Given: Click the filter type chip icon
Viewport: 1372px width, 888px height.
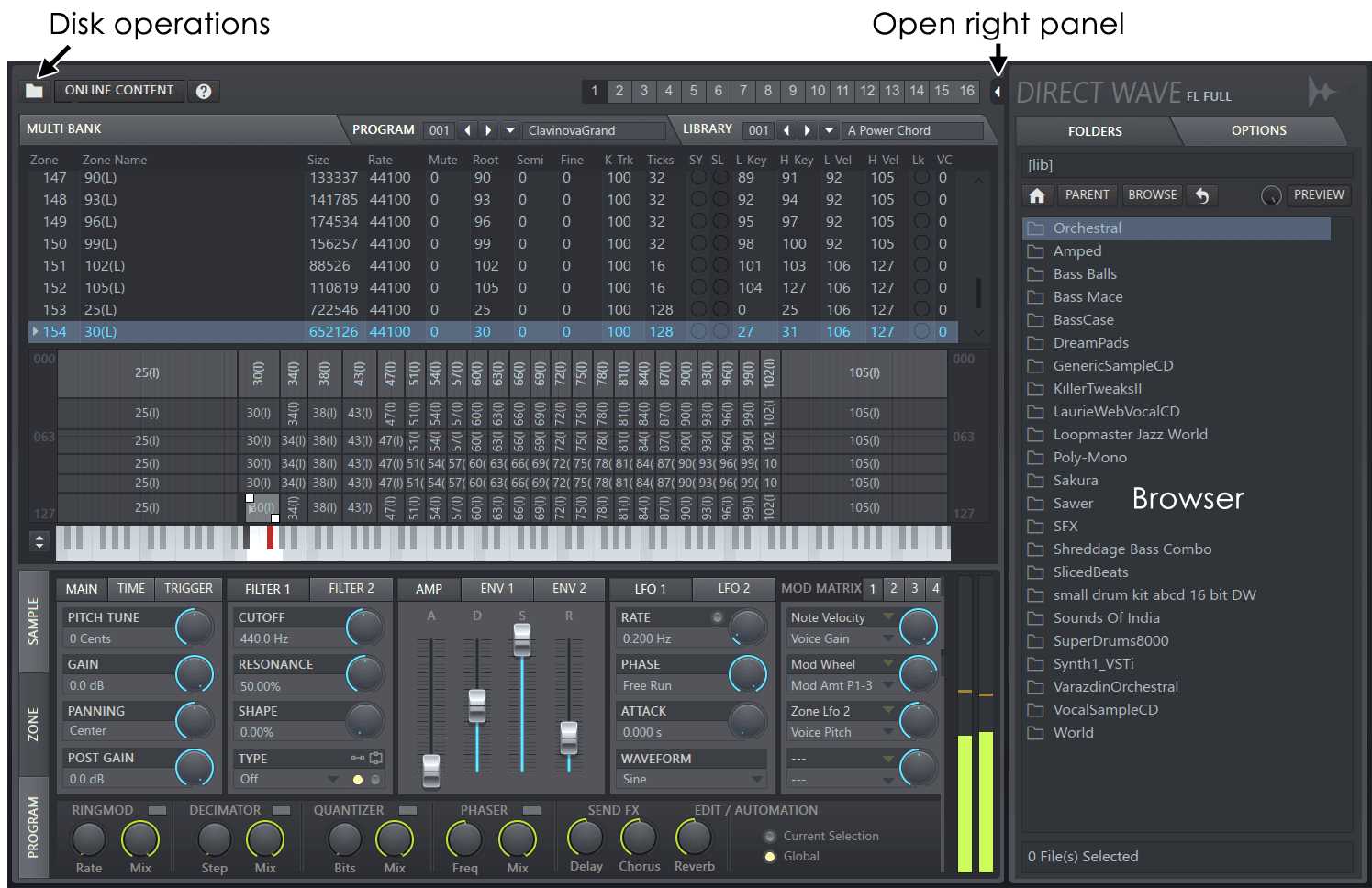Looking at the screenshot, I should (375, 758).
